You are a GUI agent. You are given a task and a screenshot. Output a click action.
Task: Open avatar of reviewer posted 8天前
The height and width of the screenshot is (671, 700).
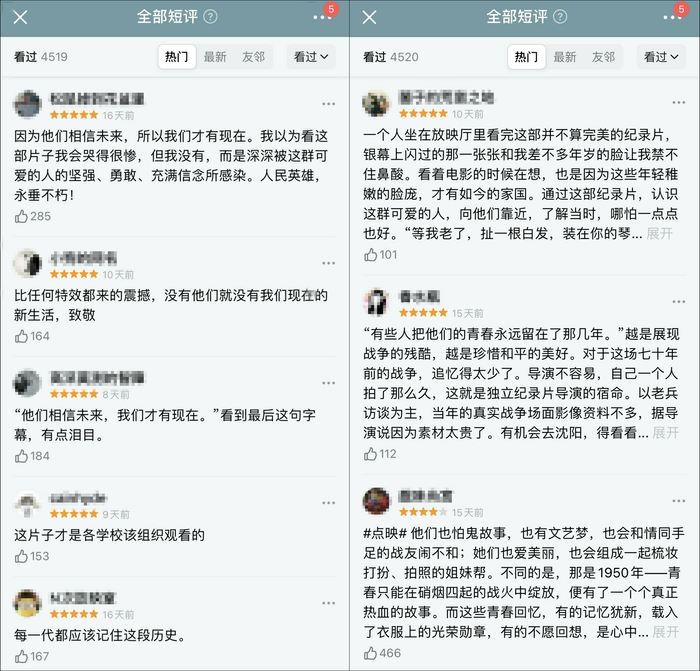(x=28, y=383)
